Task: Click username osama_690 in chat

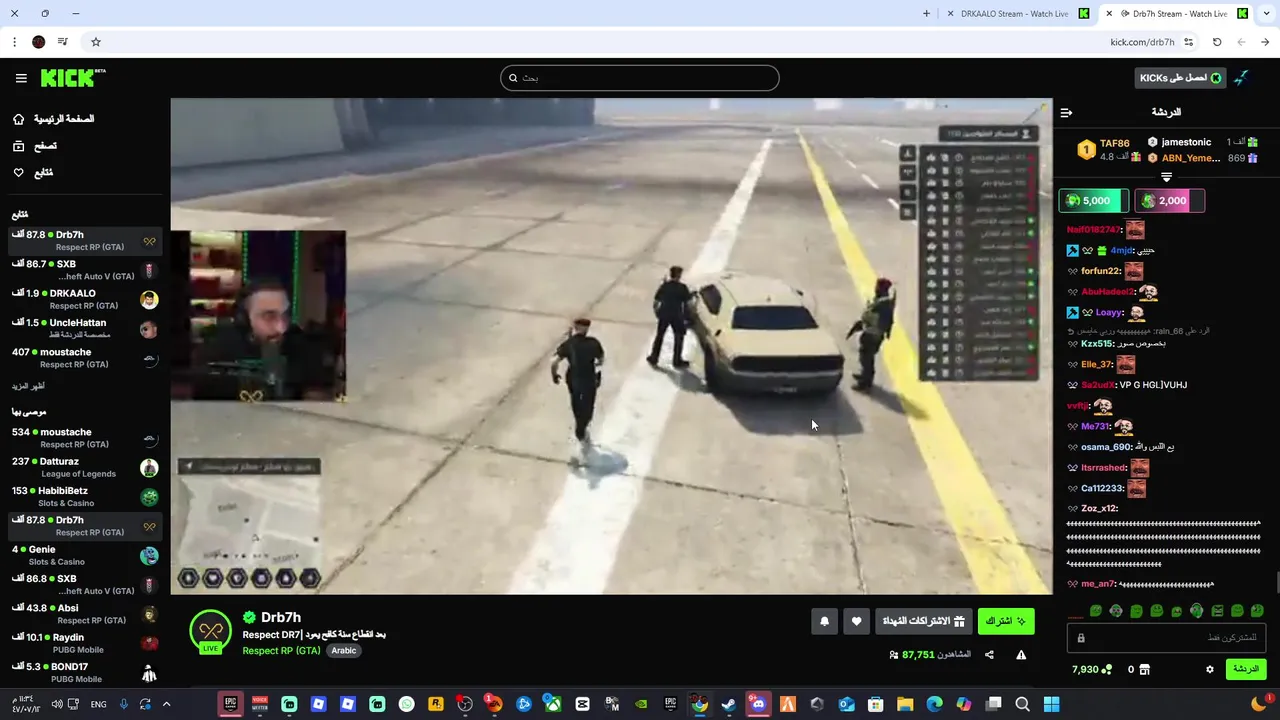Action: [1106, 447]
